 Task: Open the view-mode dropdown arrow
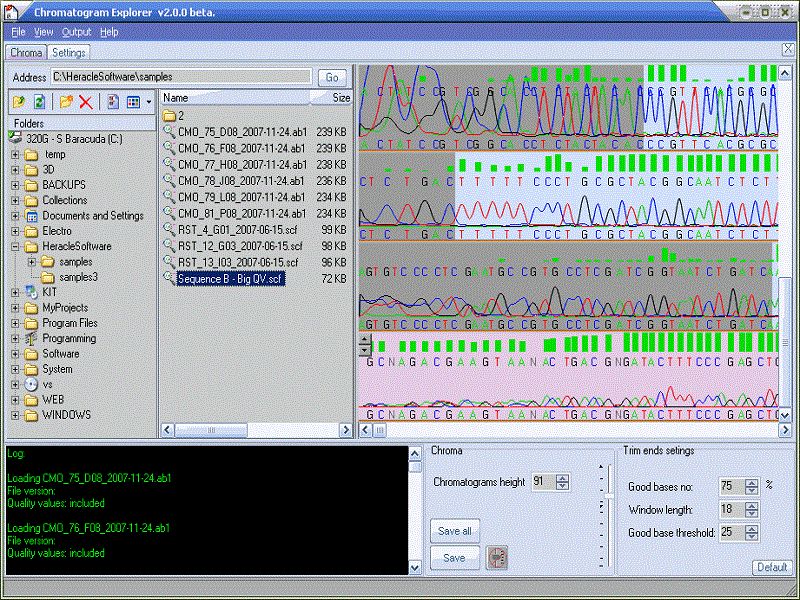point(148,102)
